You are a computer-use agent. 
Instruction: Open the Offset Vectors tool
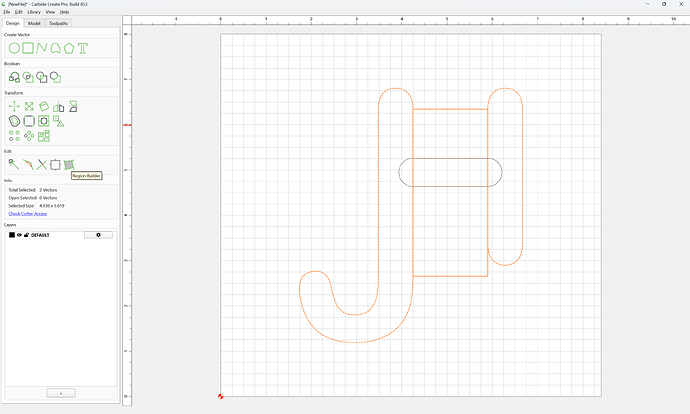point(15,121)
